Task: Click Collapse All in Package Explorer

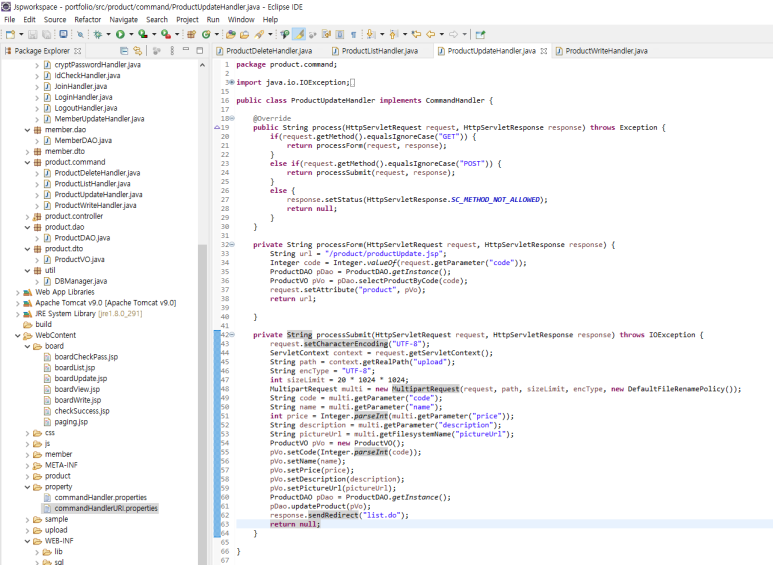Action: pos(124,51)
